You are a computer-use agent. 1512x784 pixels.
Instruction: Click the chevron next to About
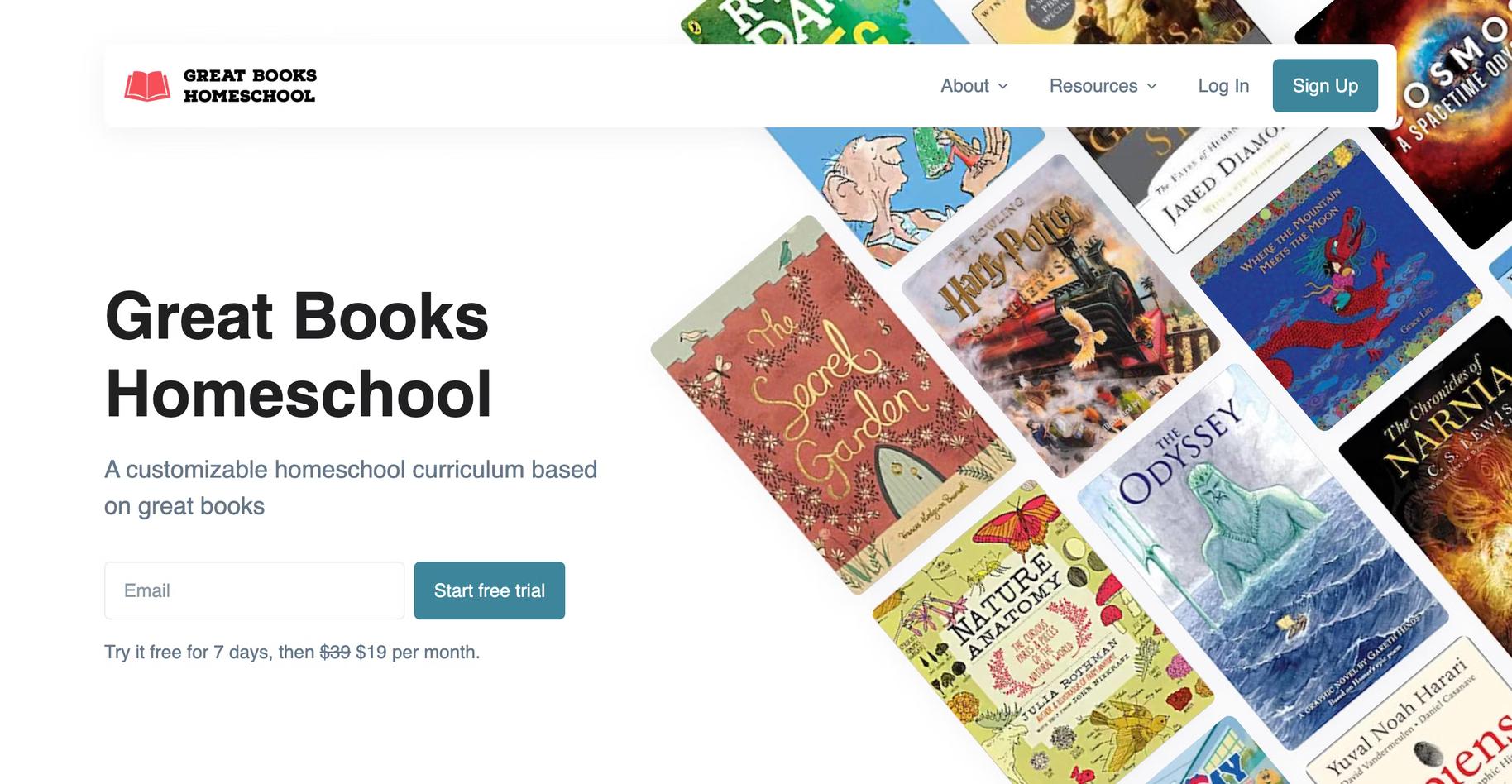pos(1002,86)
